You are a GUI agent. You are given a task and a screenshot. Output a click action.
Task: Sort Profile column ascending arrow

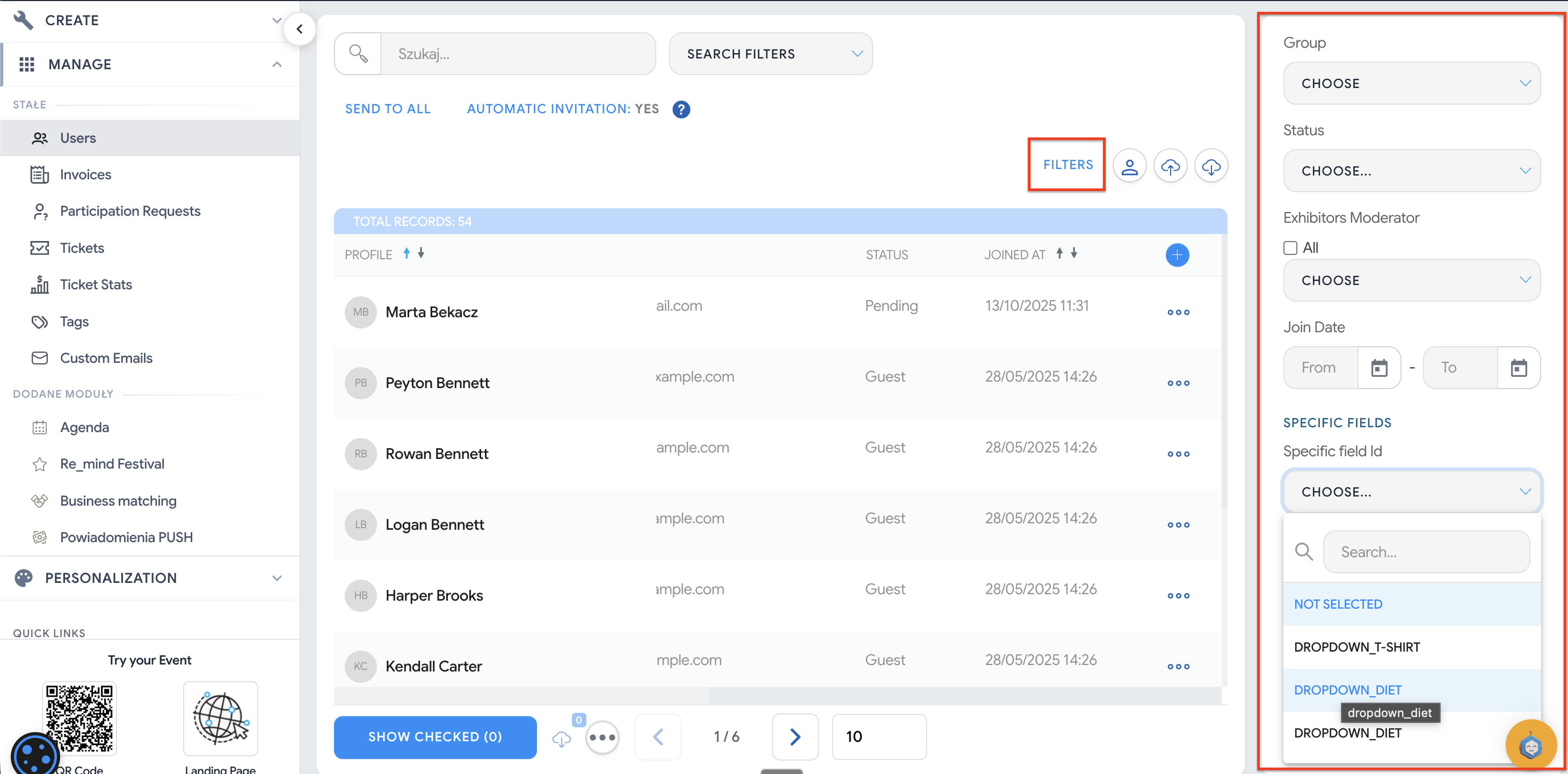click(x=406, y=254)
